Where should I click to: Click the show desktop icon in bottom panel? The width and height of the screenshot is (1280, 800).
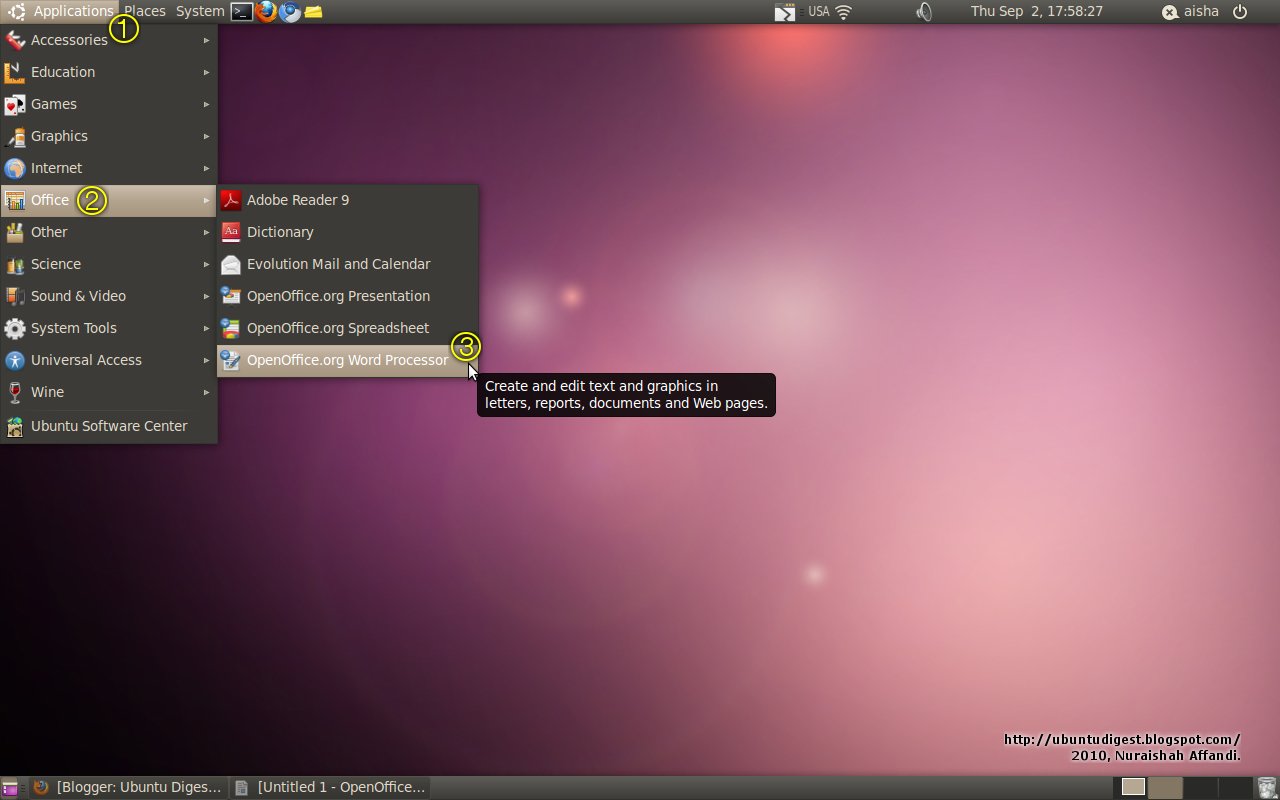(x=10, y=787)
